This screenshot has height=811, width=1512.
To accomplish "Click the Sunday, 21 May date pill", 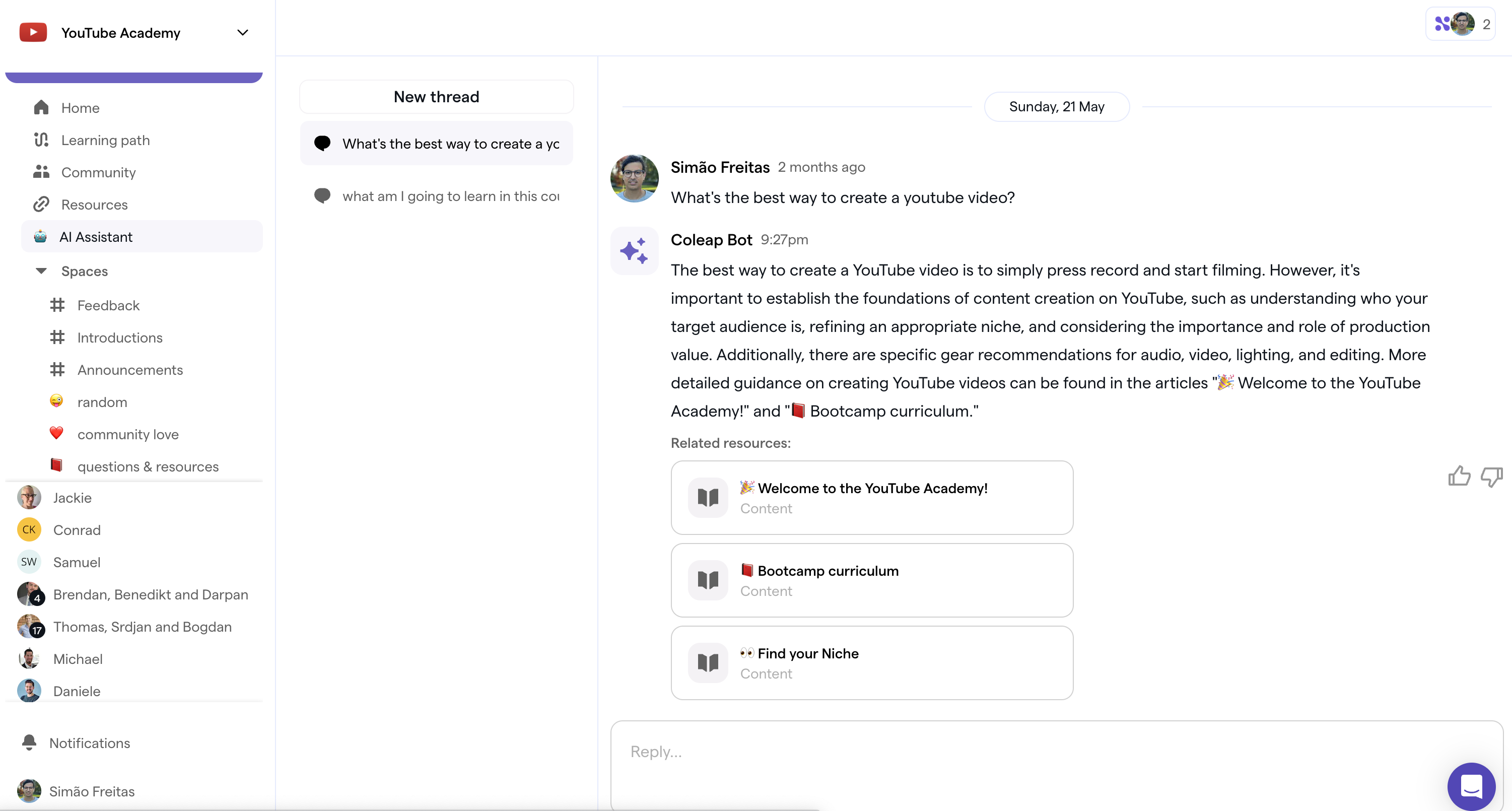I will pyautogui.click(x=1057, y=107).
